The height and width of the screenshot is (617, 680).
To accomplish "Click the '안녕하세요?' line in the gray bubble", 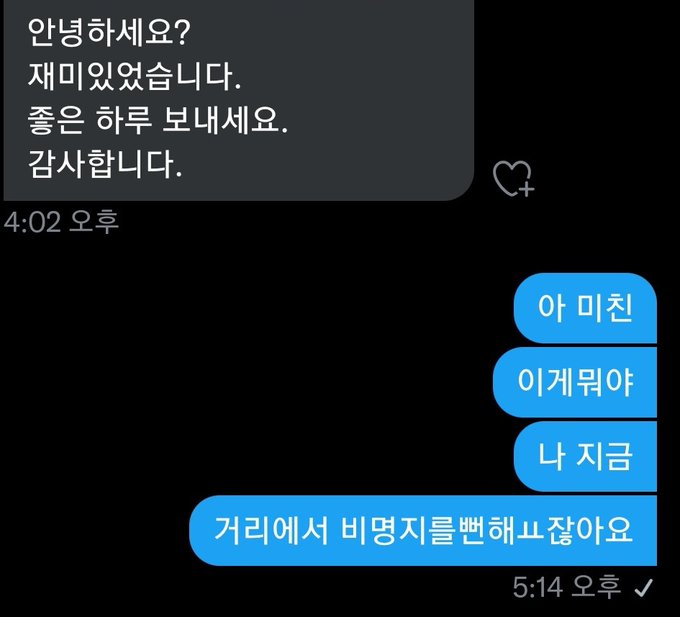I will (x=109, y=33).
